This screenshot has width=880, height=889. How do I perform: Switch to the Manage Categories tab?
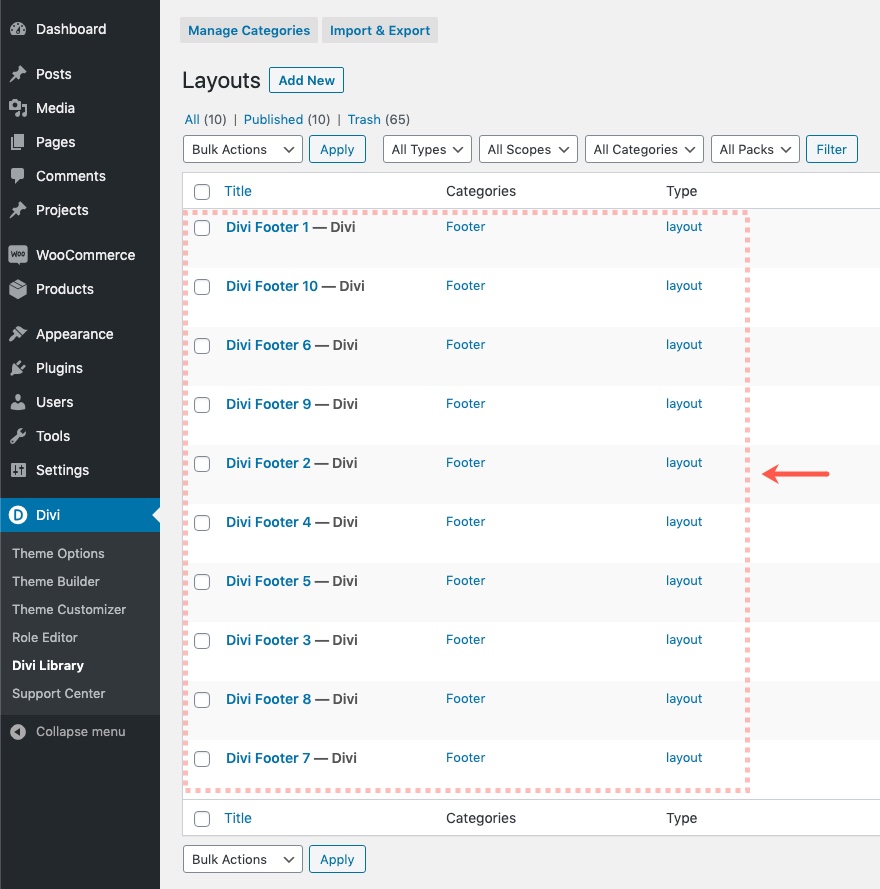click(249, 30)
